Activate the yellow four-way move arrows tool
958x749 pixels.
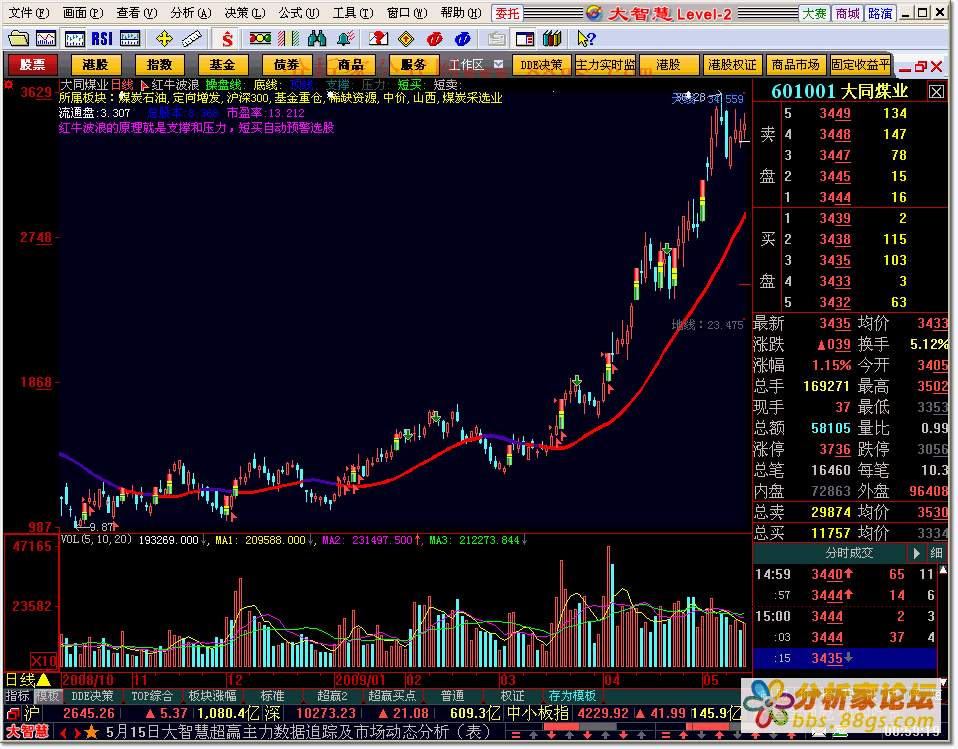tap(164, 39)
